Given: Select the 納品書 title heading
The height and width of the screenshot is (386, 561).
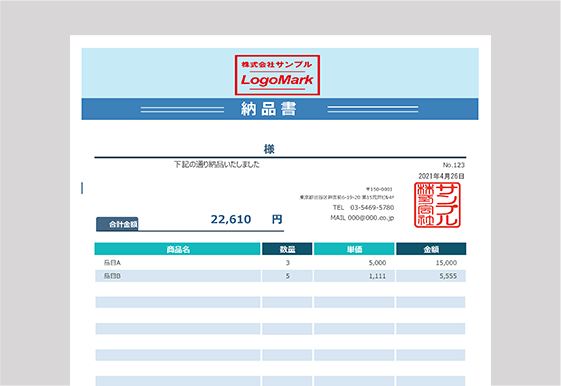Looking at the screenshot, I should [268, 109].
